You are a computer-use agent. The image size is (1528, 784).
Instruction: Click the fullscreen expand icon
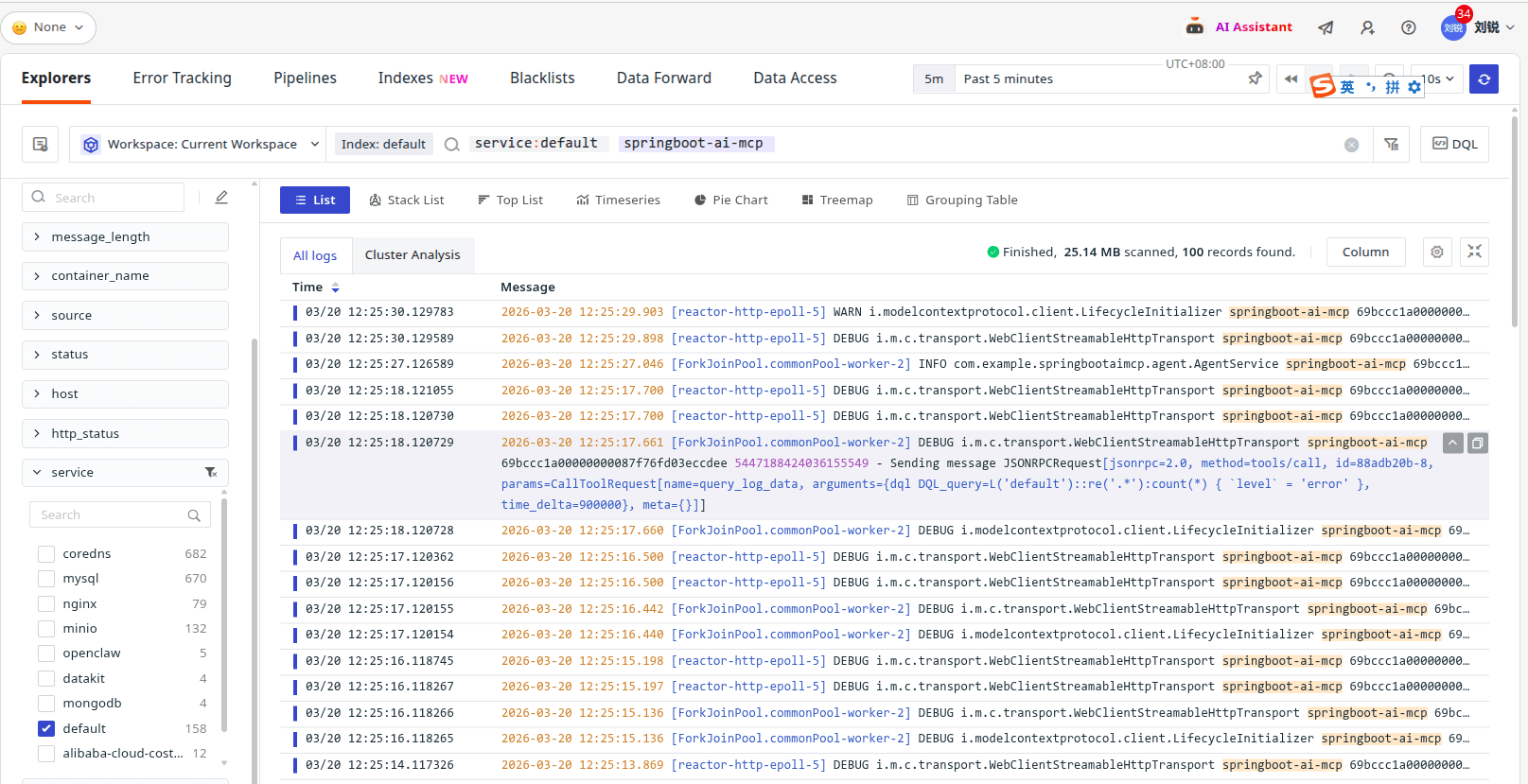tap(1474, 252)
